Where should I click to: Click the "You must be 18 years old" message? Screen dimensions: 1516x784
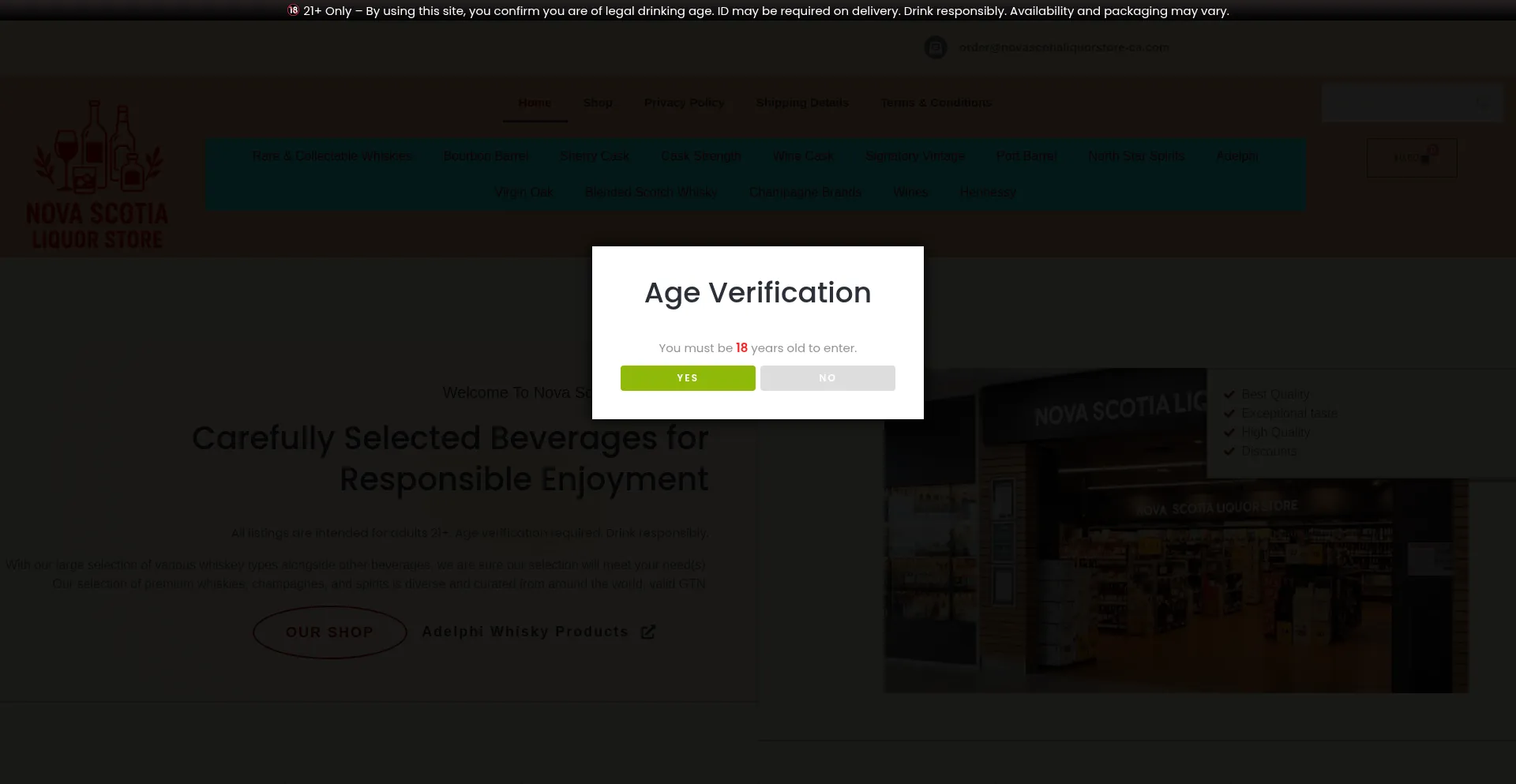click(758, 348)
